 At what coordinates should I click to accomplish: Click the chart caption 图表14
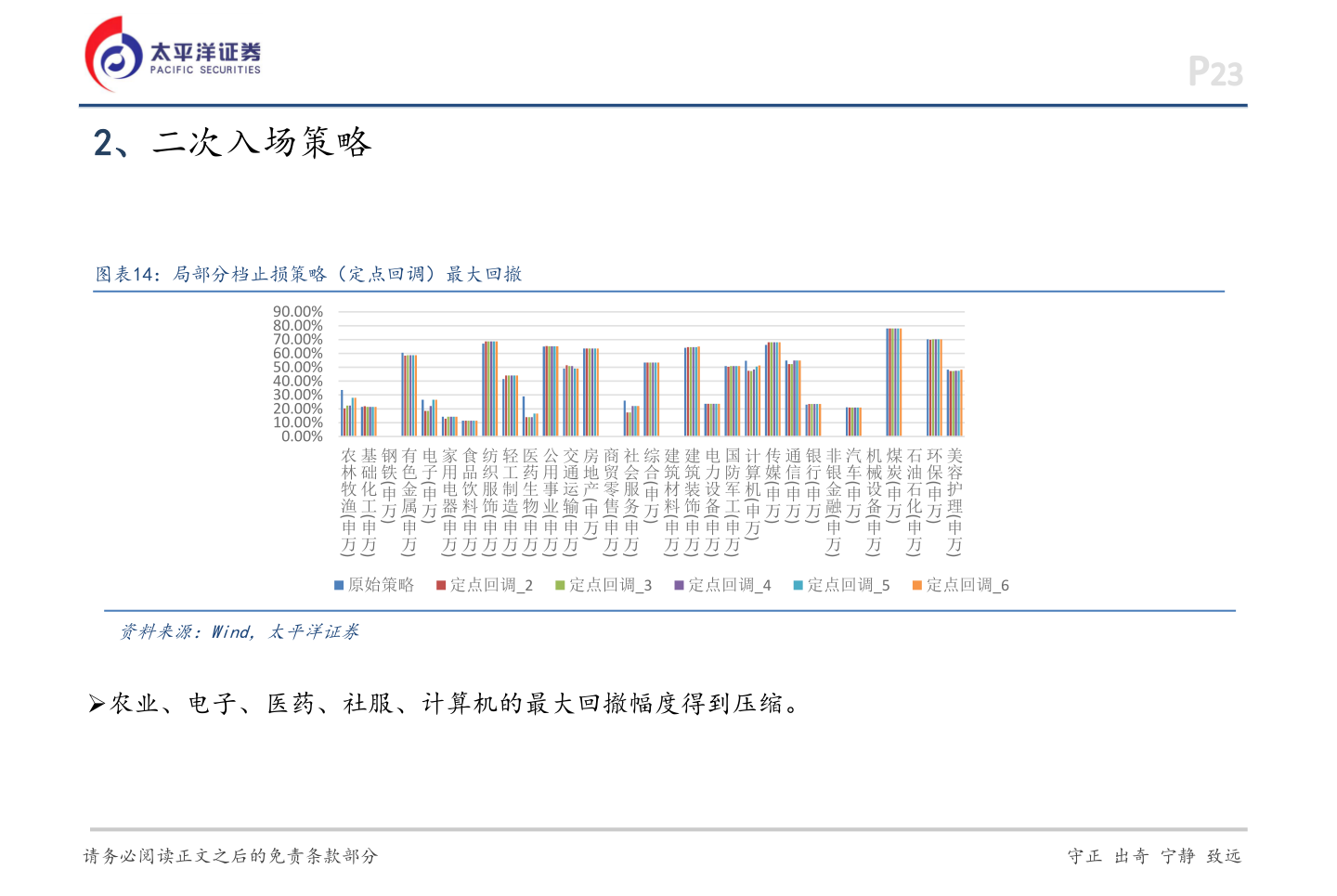(x=308, y=274)
